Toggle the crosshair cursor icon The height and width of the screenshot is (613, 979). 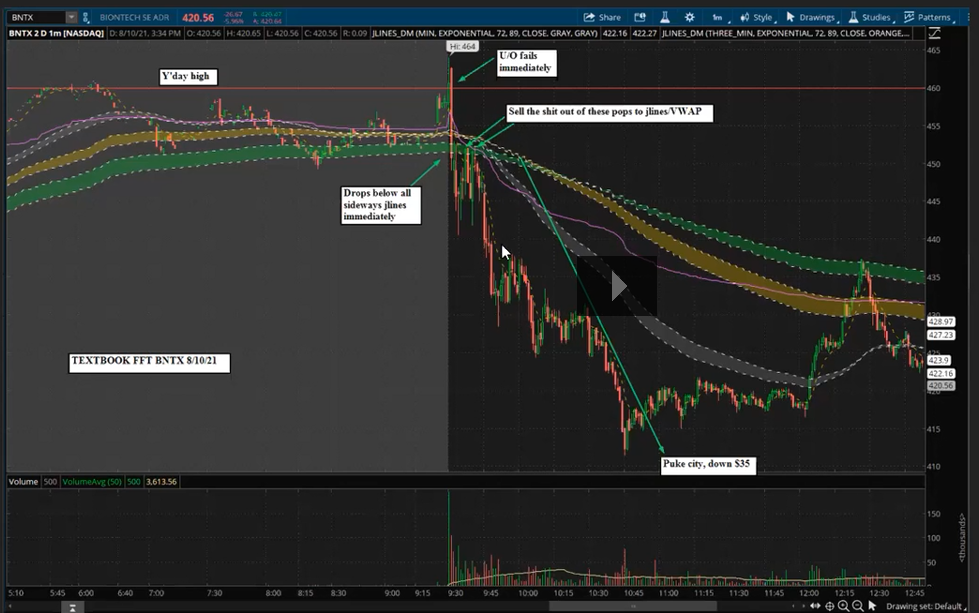[830, 606]
